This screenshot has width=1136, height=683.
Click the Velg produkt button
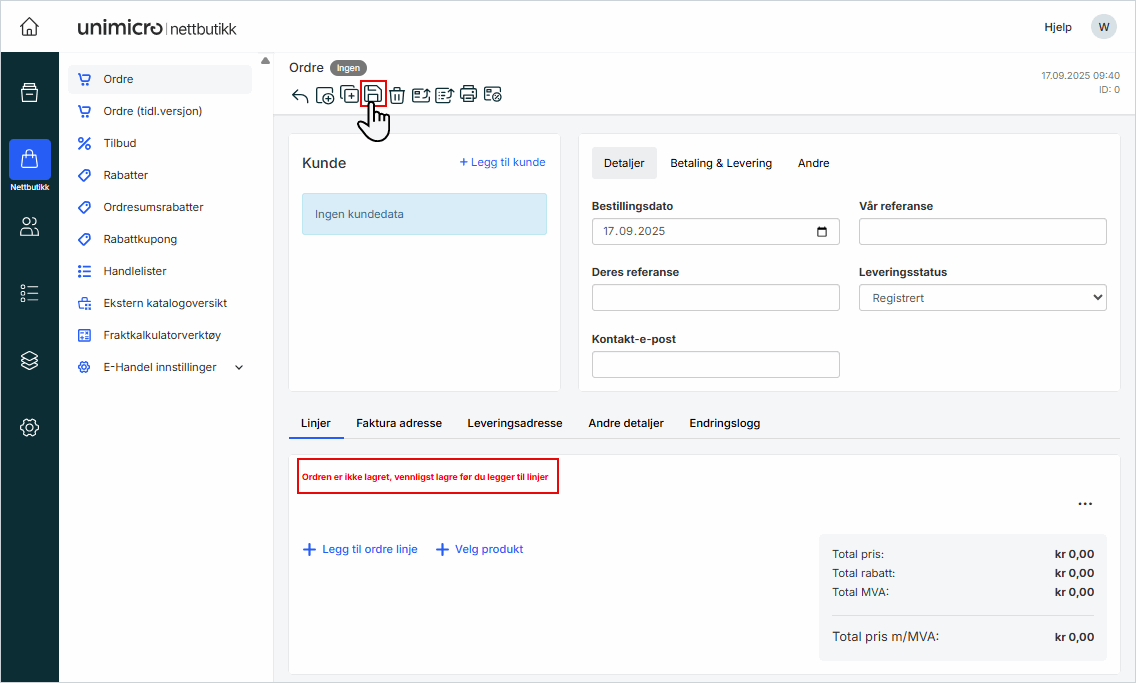(x=480, y=549)
